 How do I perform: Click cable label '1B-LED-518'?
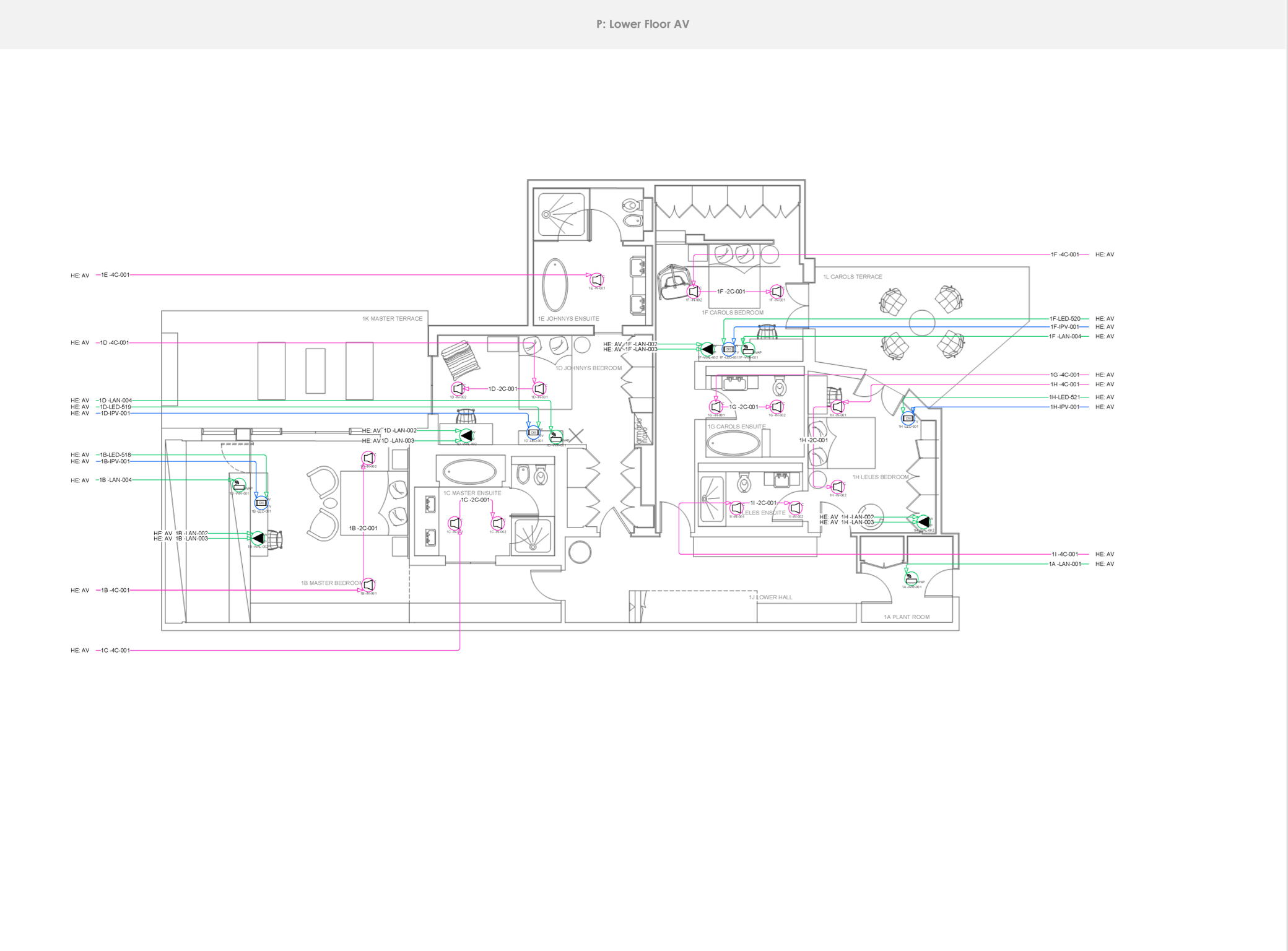point(116,454)
